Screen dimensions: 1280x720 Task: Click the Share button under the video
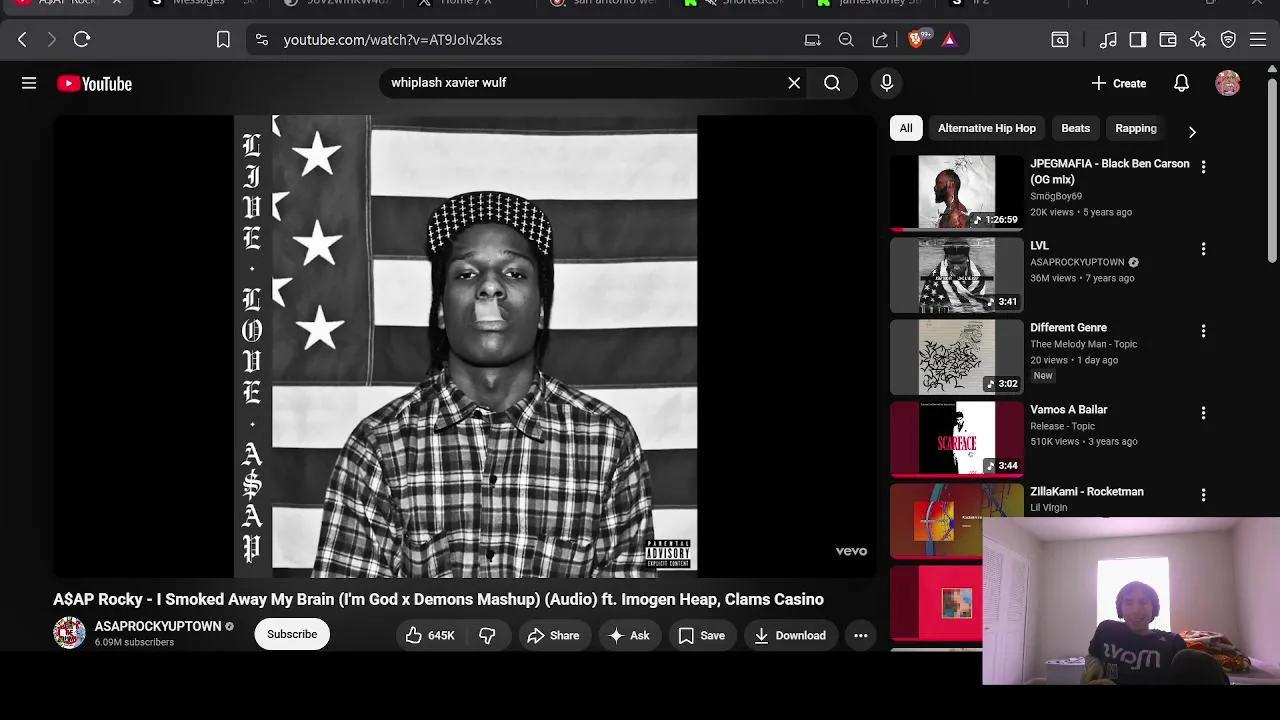click(553, 635)
